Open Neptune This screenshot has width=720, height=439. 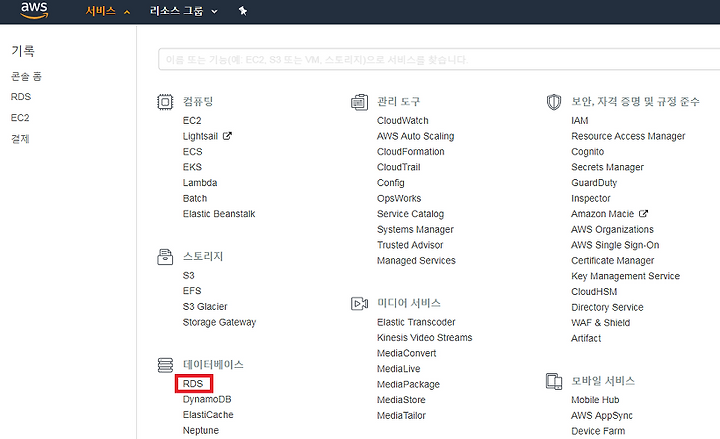coord(201,431)
